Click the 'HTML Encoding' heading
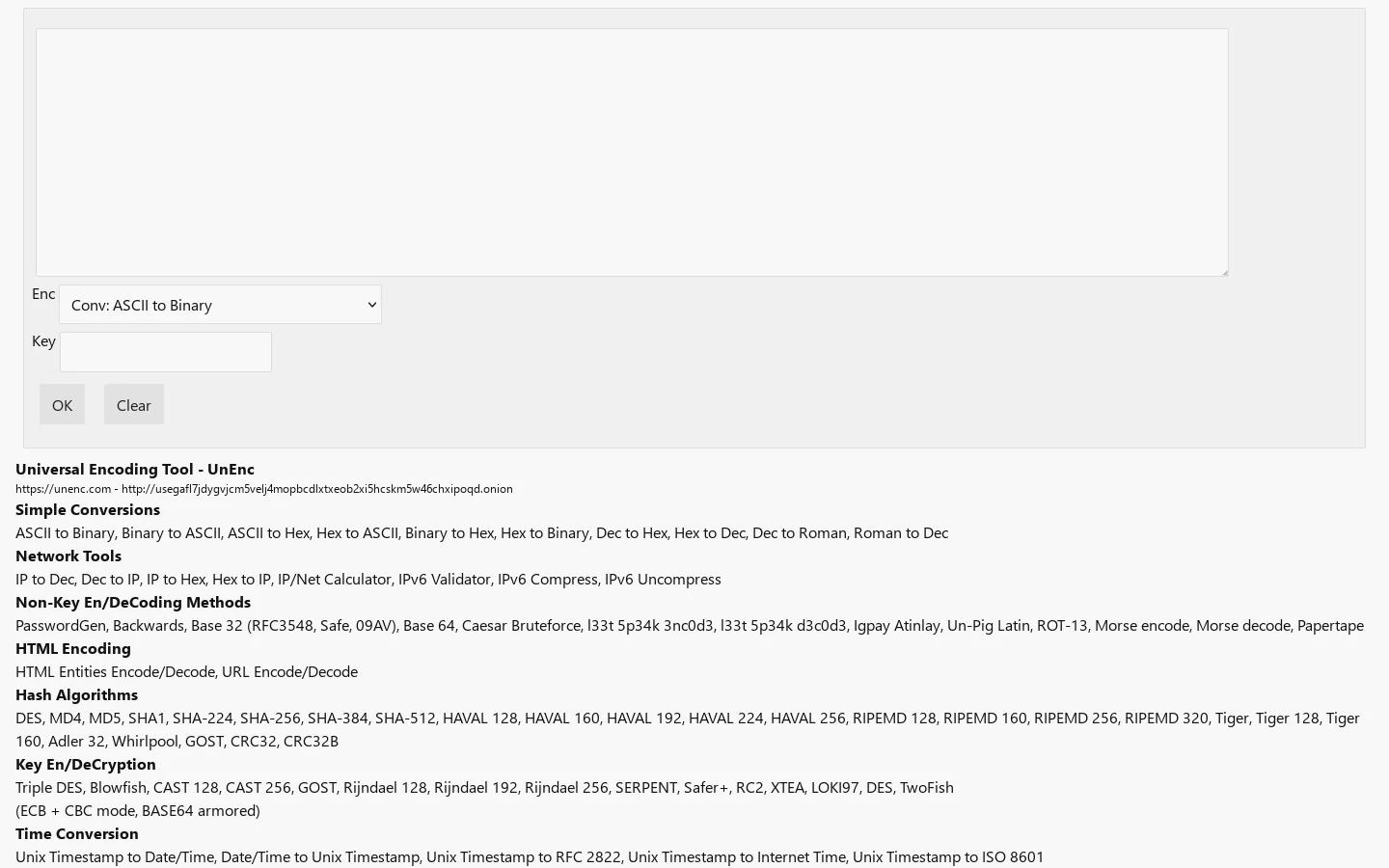Viewport: 1389px width, 868px height. pyautogui.click(x=73, y=649)
